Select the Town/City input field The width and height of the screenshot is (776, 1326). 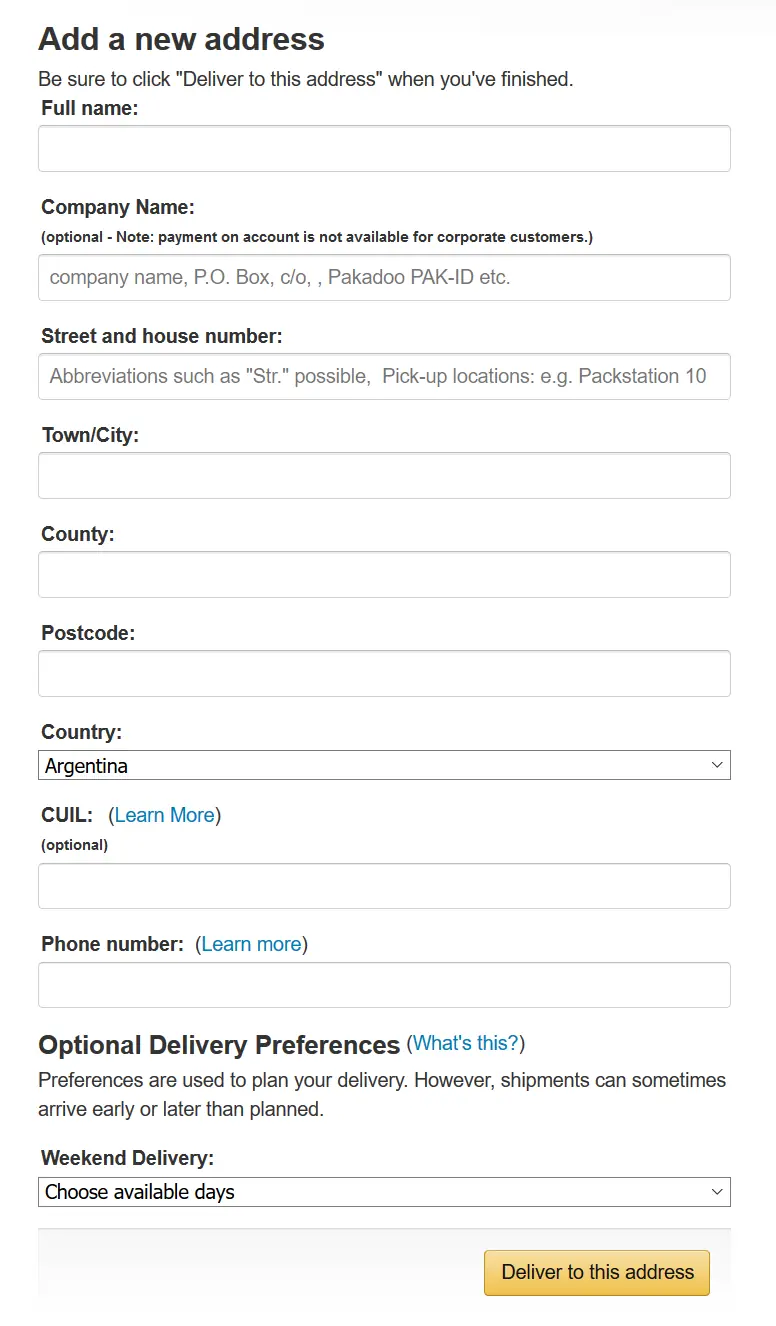click(x=384, y=475)
